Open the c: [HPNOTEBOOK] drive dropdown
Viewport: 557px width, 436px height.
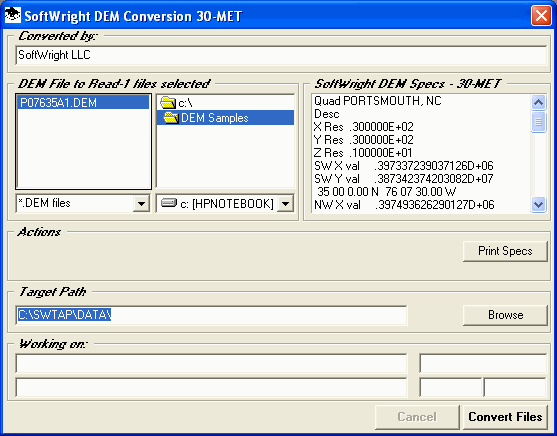285,204
